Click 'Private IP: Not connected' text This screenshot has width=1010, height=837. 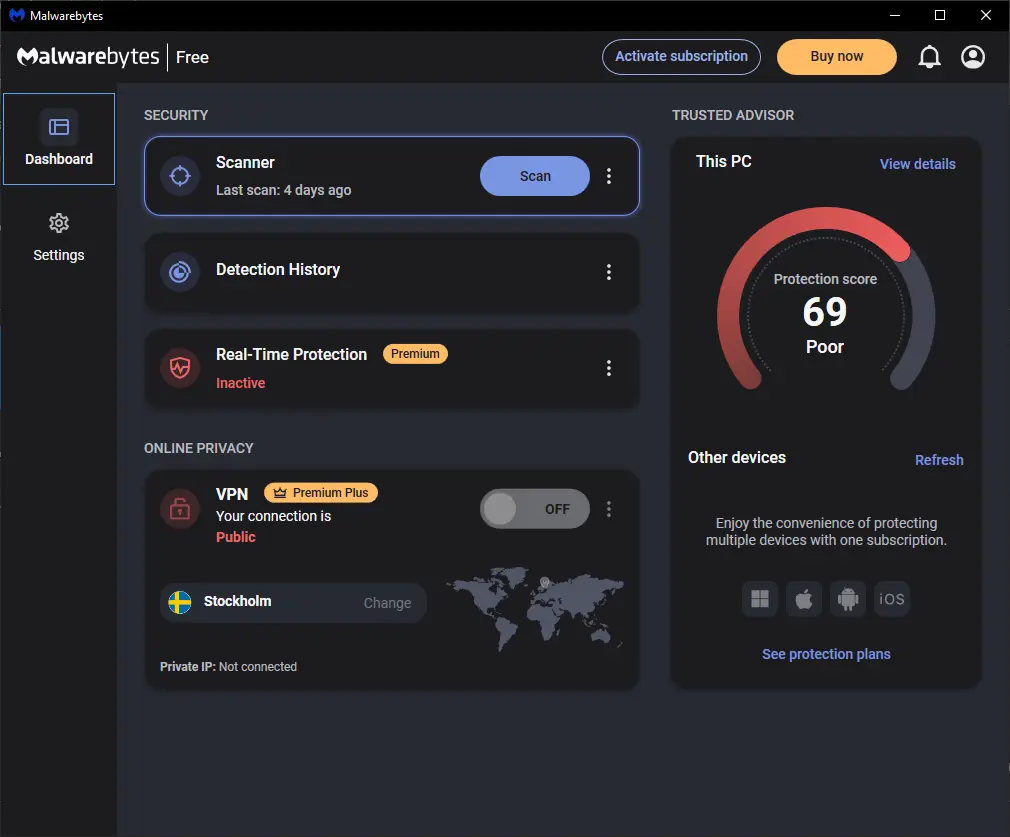coord(228,666)
